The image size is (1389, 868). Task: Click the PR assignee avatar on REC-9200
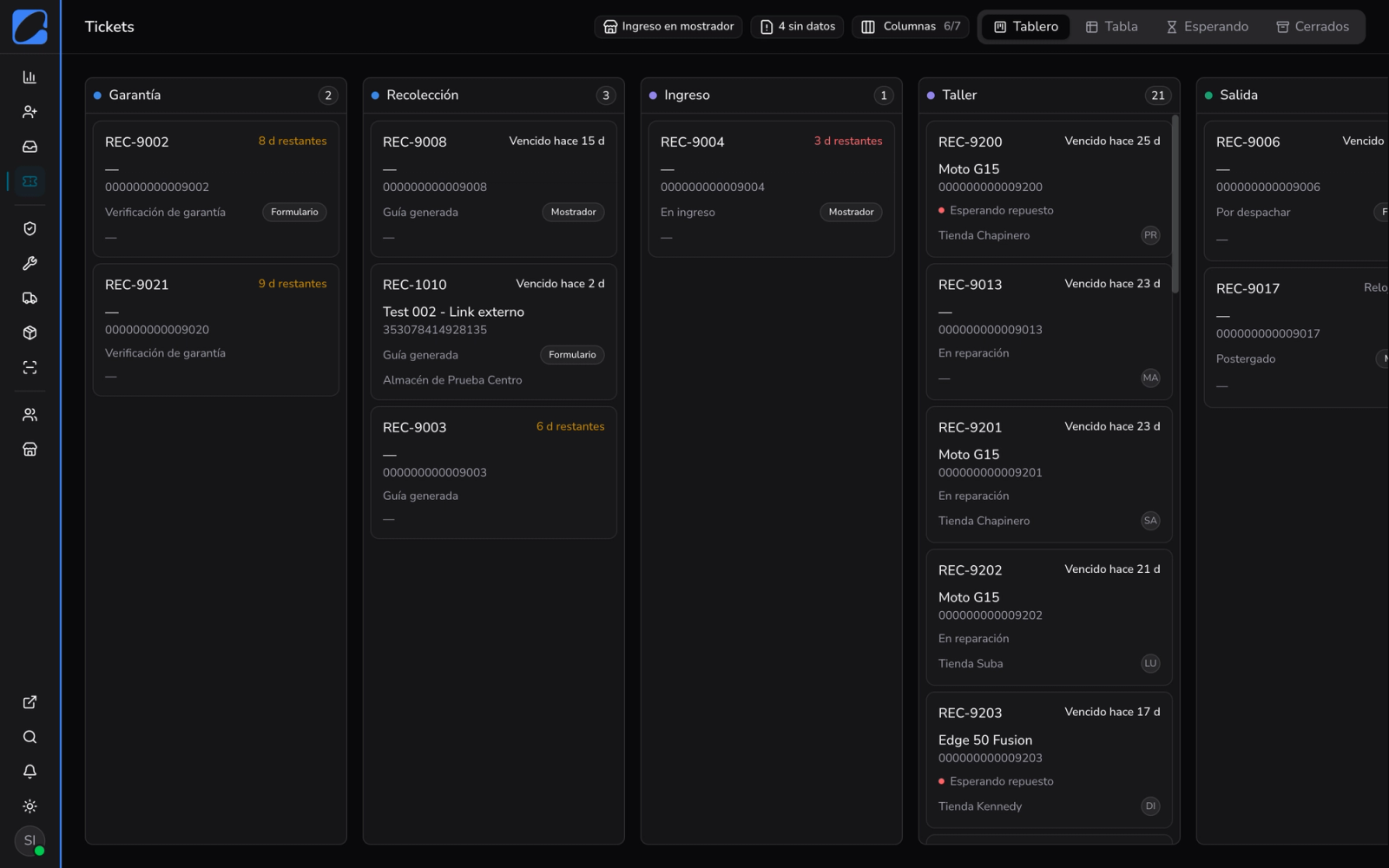click(1150, 235)
